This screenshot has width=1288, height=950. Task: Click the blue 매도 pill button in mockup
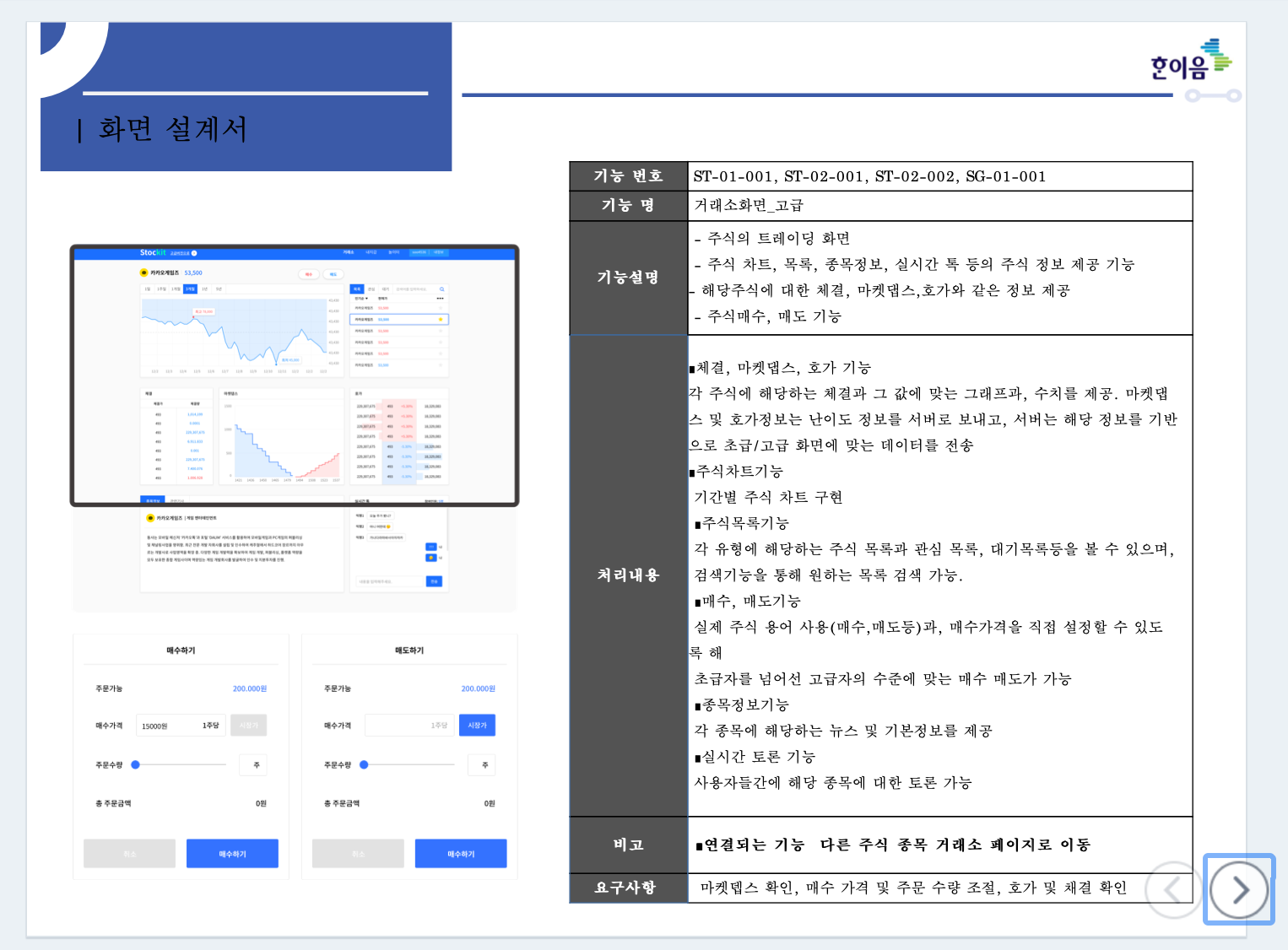(x=333, y=274)
